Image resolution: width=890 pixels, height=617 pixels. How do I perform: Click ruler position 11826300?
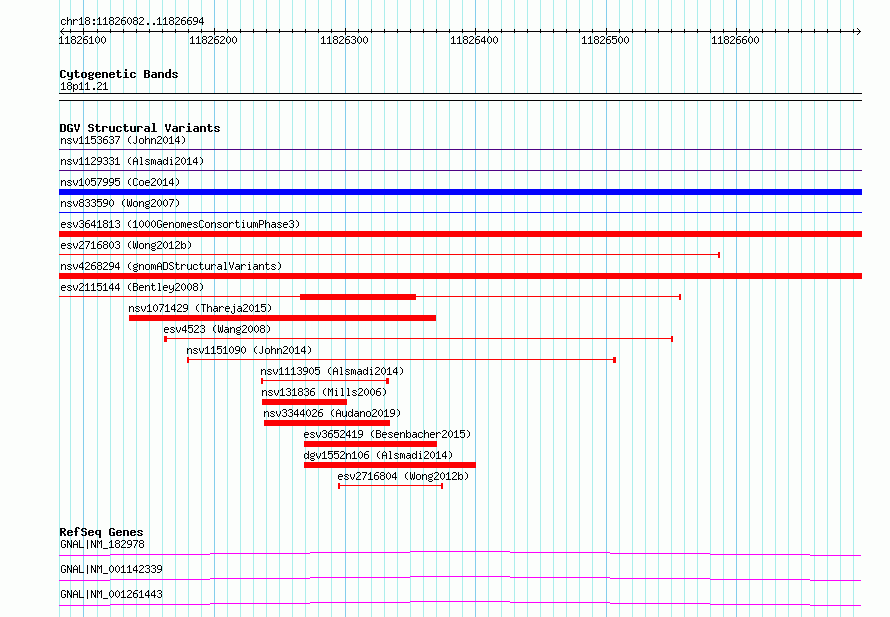[x=345, y=40]
